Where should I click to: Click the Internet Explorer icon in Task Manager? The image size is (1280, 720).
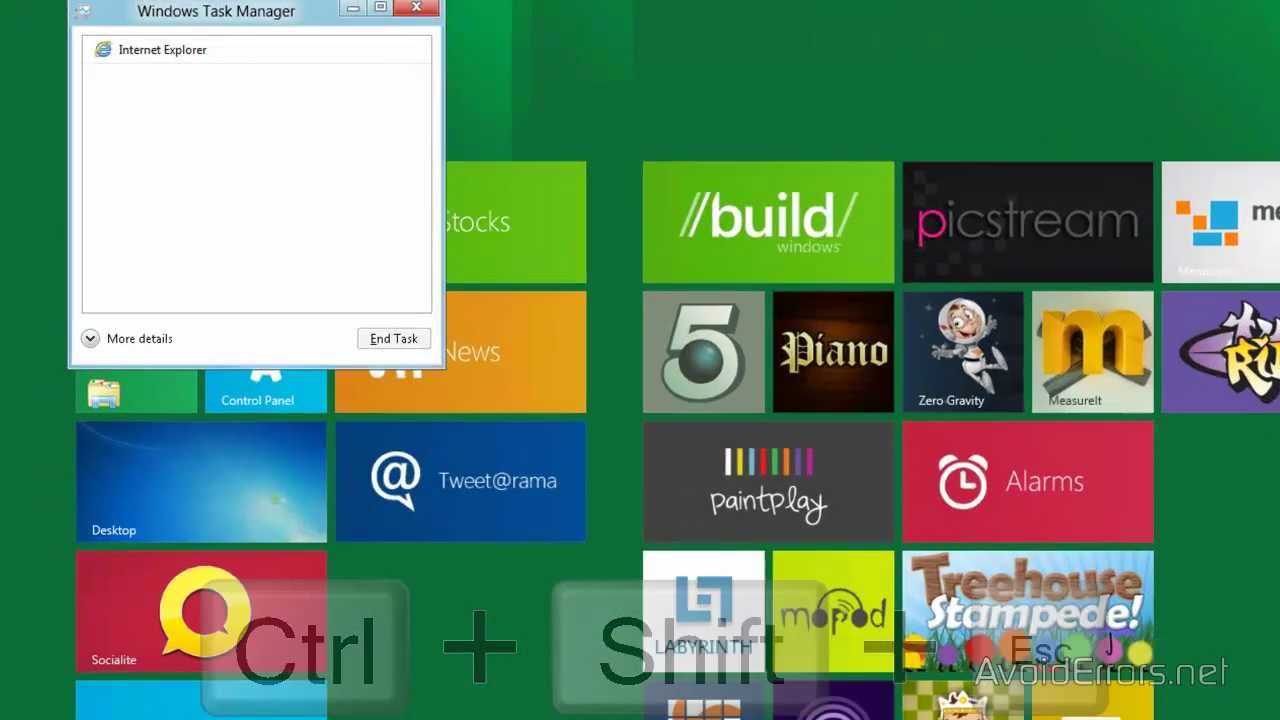click(x=103, y=50)
